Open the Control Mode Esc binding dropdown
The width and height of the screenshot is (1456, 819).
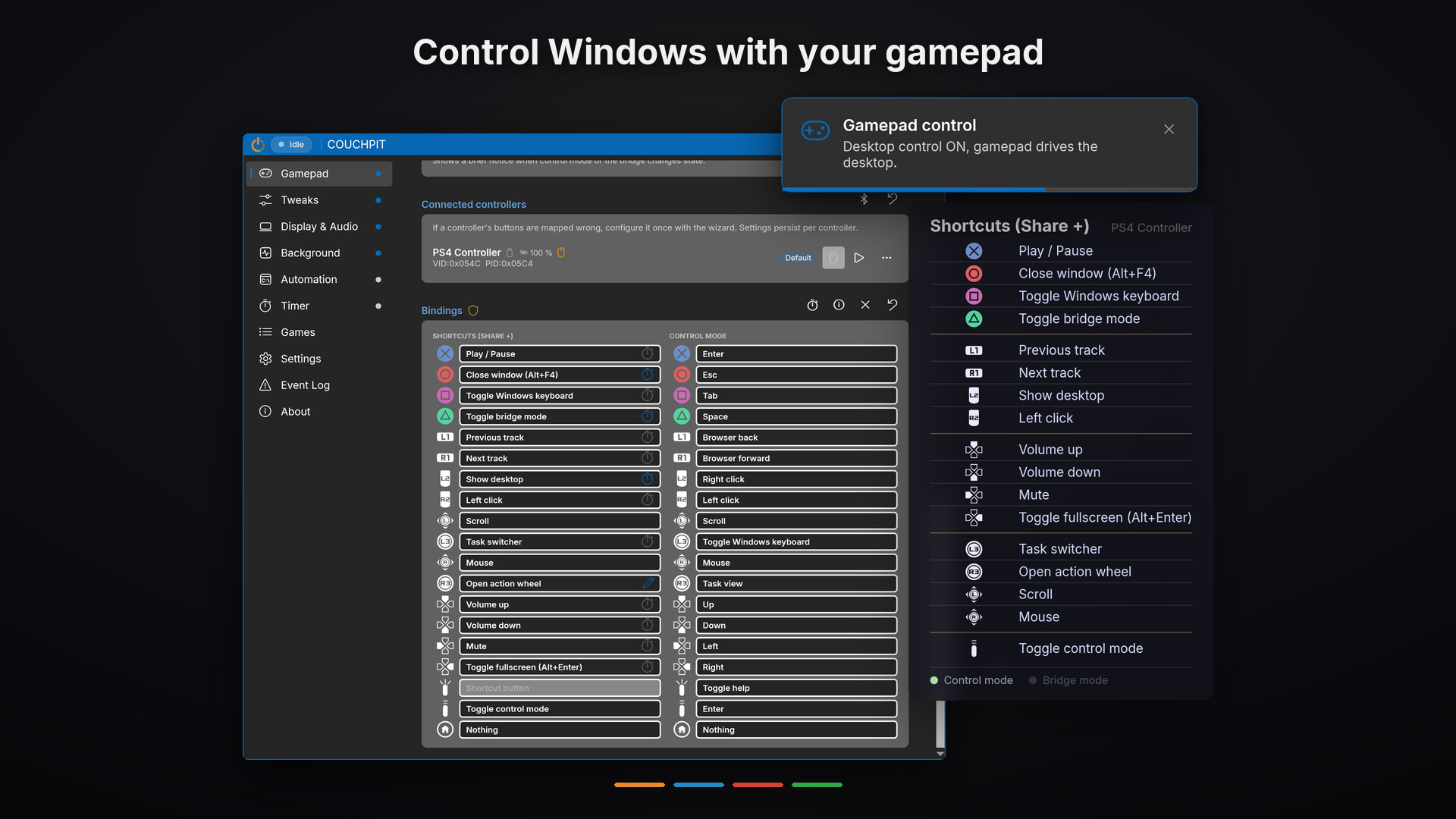(x=796, y=375)
